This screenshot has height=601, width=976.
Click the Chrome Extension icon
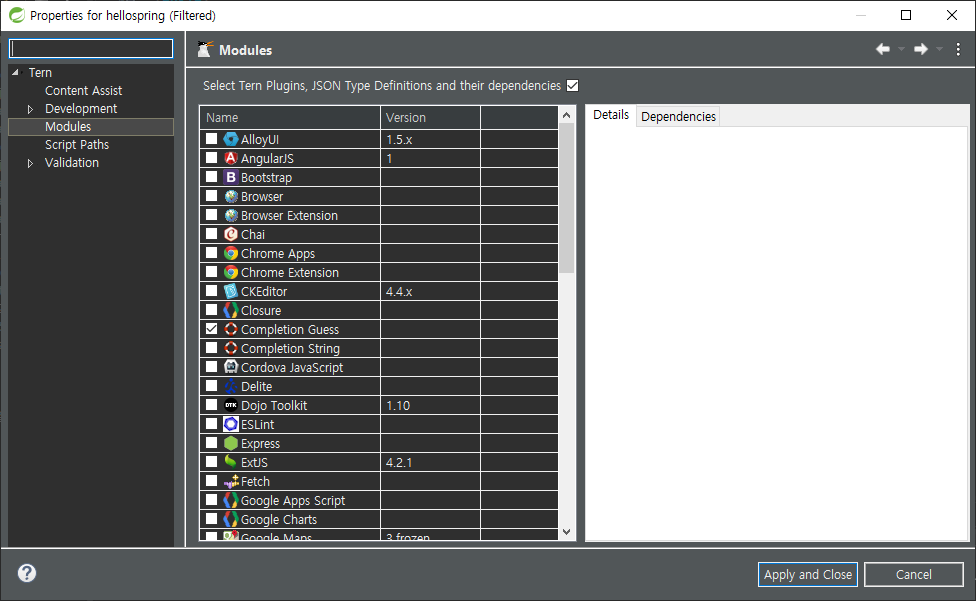point(231,272)
